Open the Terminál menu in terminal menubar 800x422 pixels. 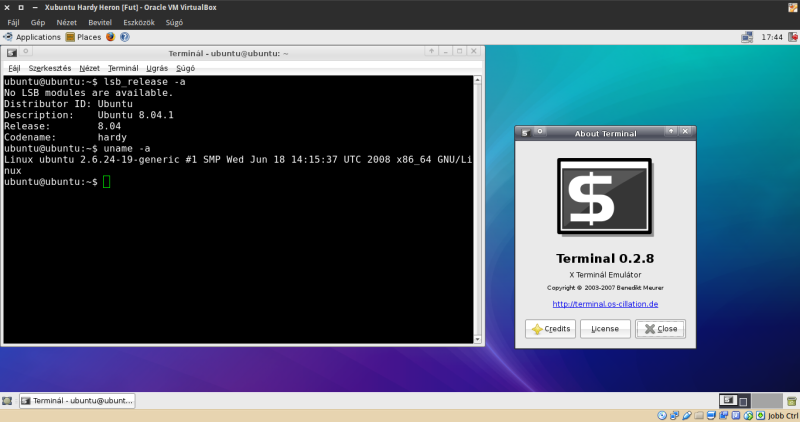pyautogui.click(x=123, y=68)
